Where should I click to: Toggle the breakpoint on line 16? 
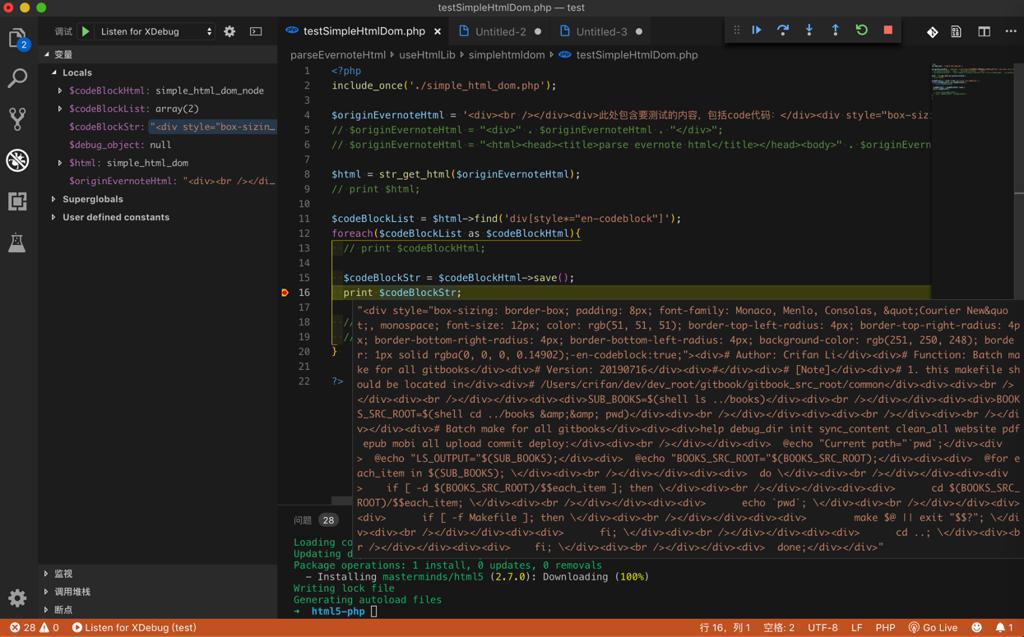(x=285, y=293)
